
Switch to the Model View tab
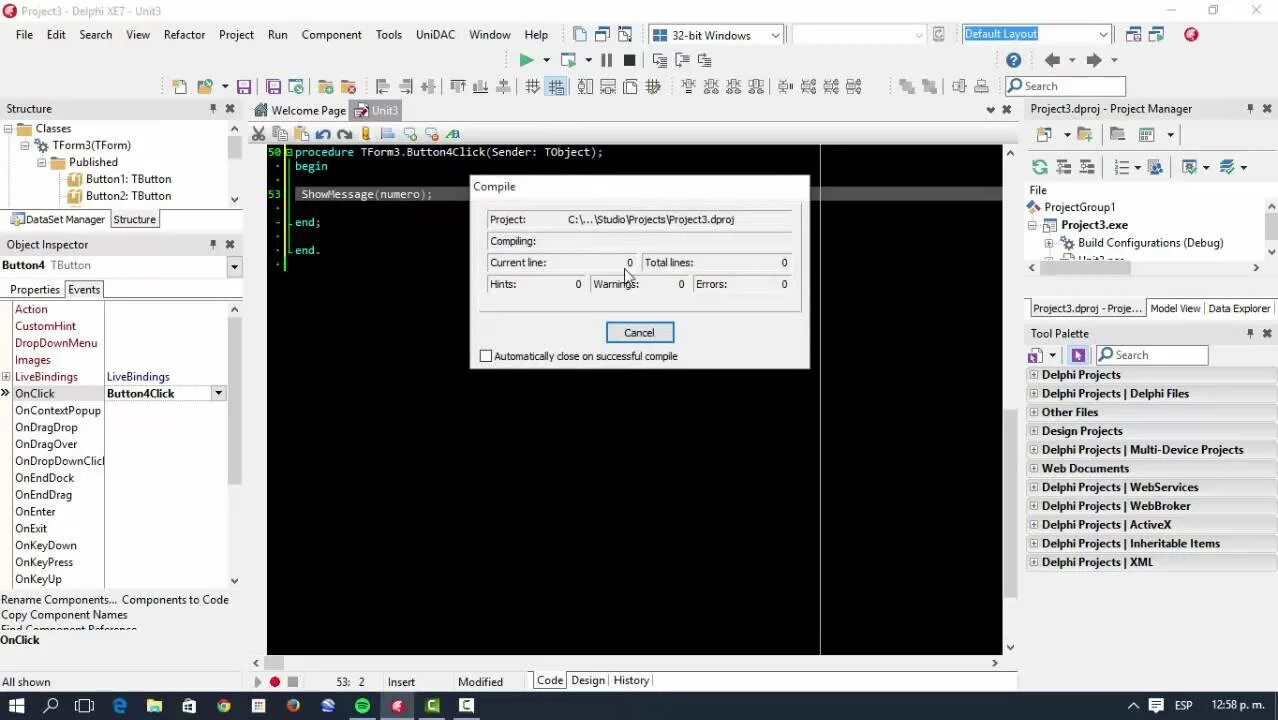(1175, 308)
